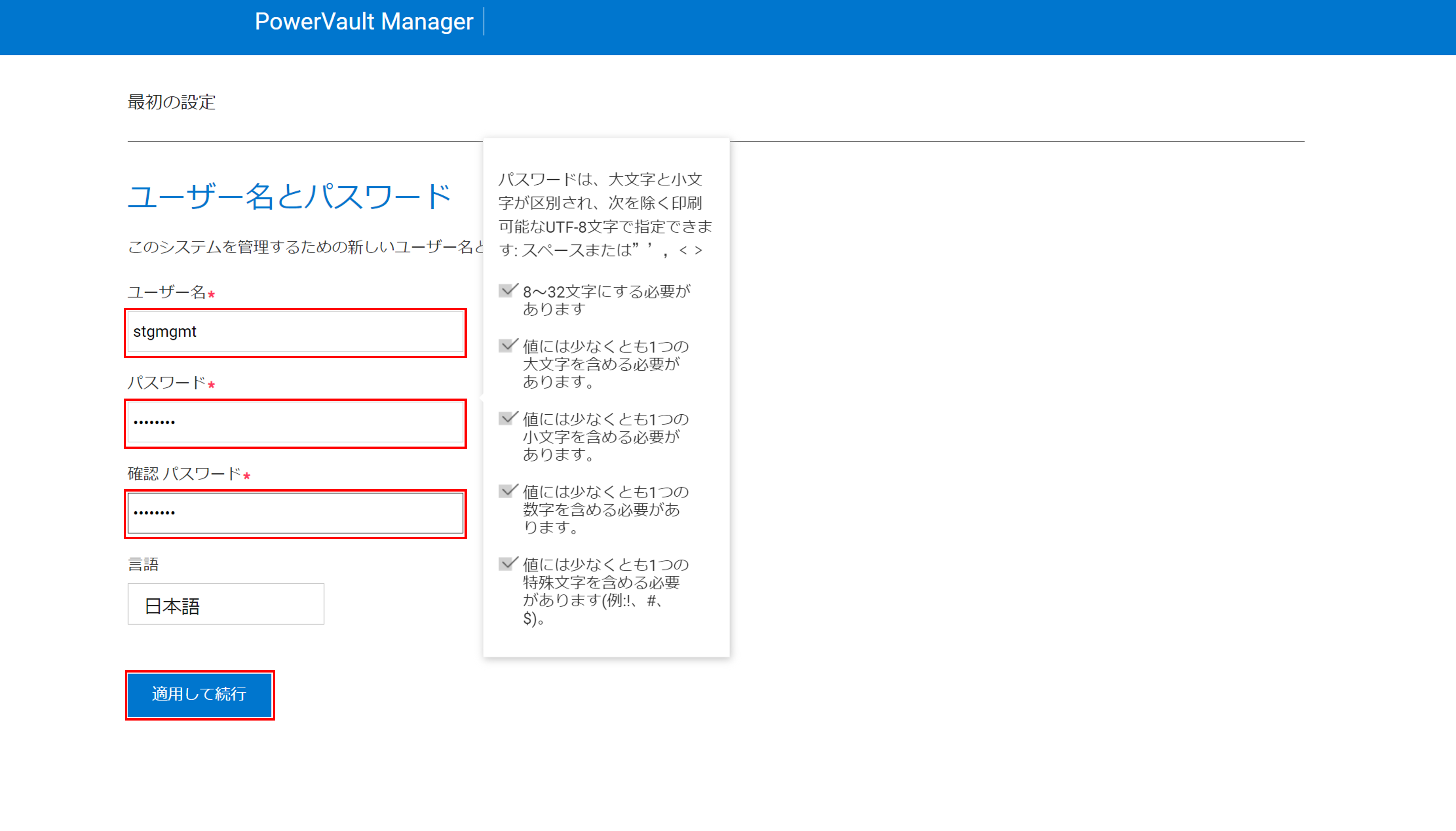This screenshot has width=1456, height=831.
Task: Click the 特殊文字 requirement text with examples
Action: coord(605,591)
